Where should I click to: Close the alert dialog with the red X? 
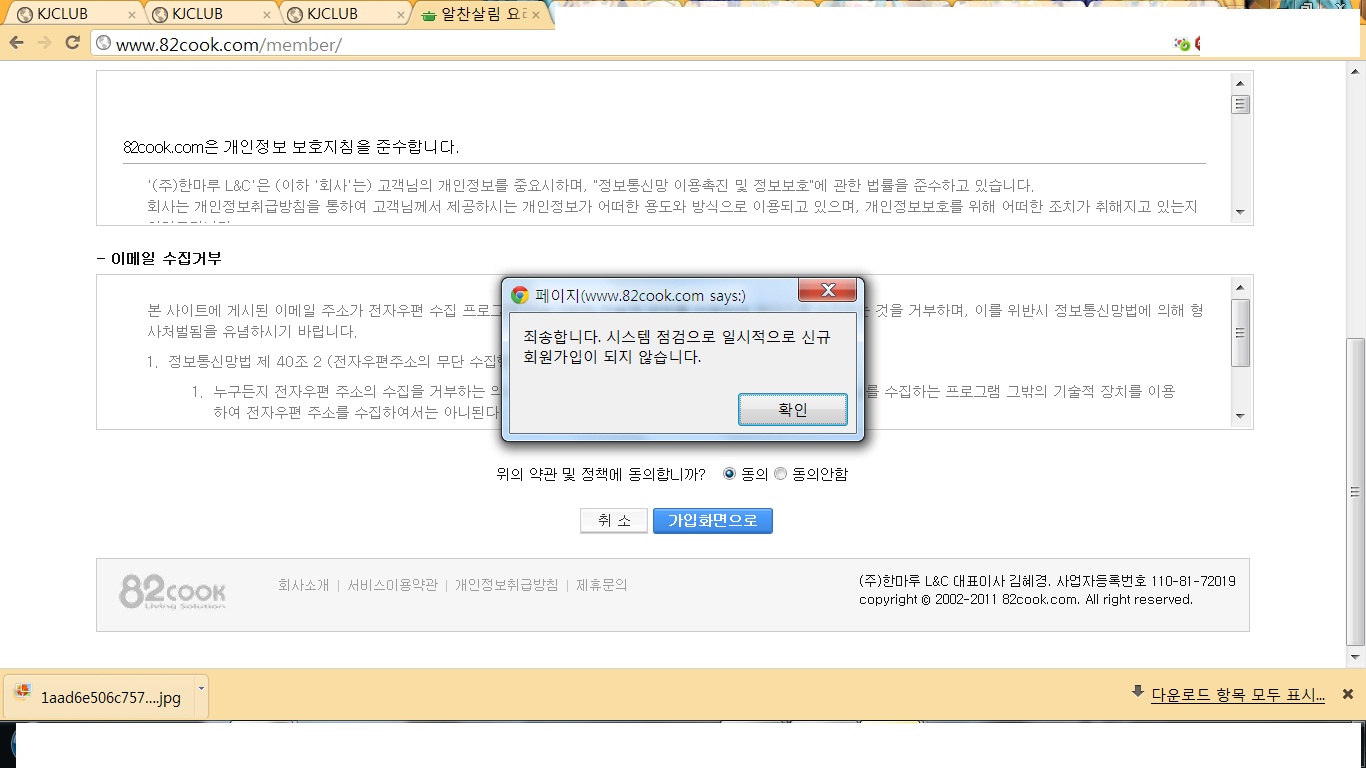coord(827,291)
